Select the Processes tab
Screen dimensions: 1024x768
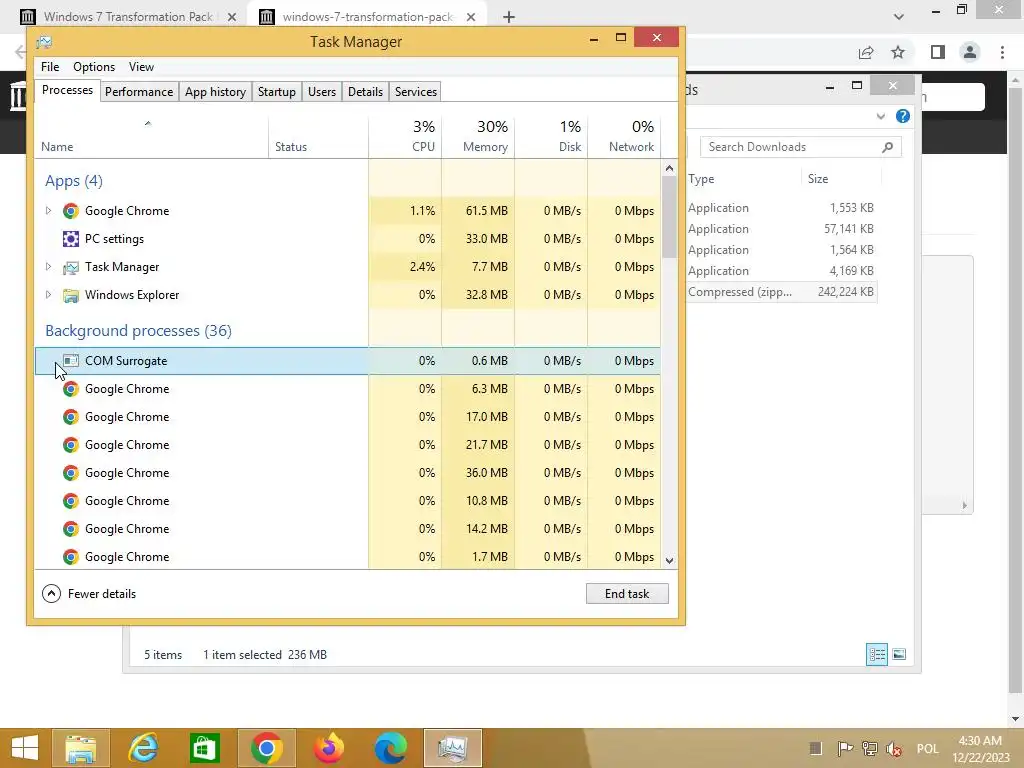tap(67, 90)
